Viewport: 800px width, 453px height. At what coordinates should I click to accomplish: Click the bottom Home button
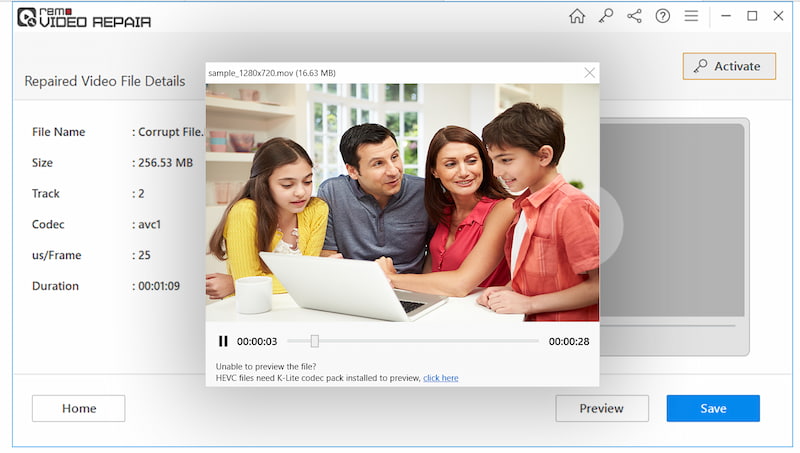coord(79,409)
